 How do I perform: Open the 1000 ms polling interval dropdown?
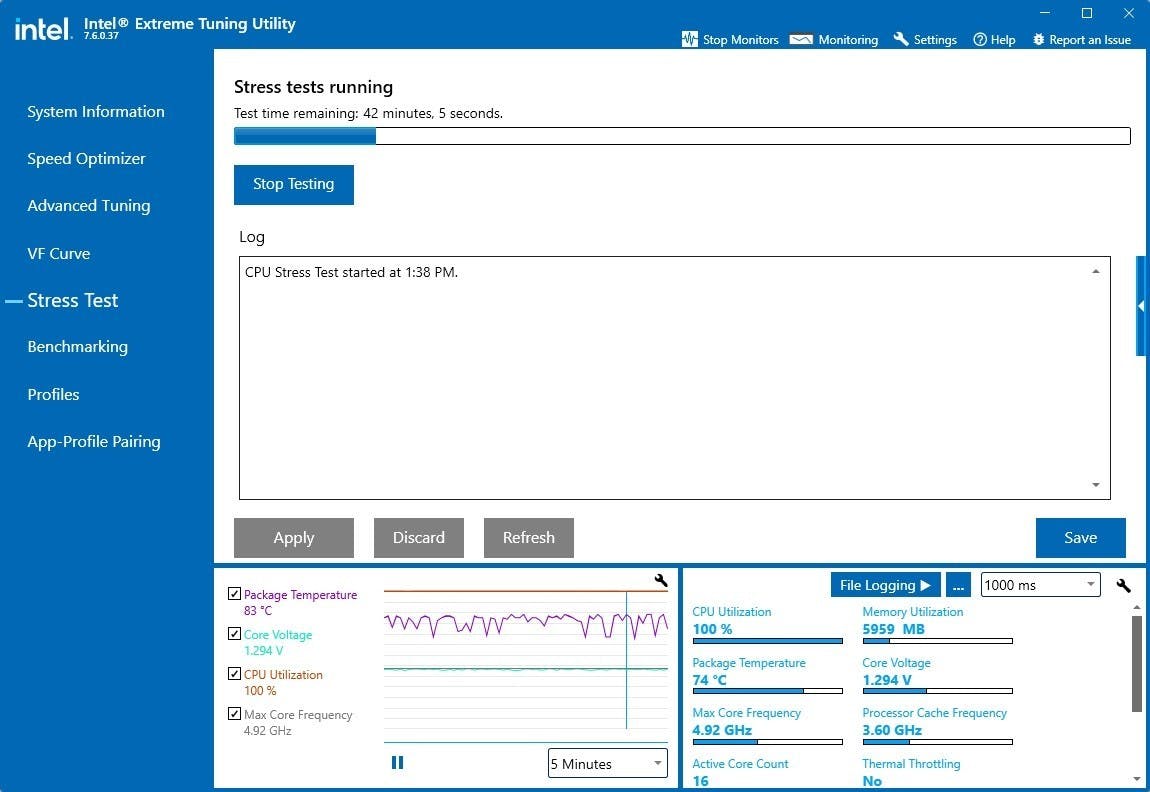(x=1040, y=584)
